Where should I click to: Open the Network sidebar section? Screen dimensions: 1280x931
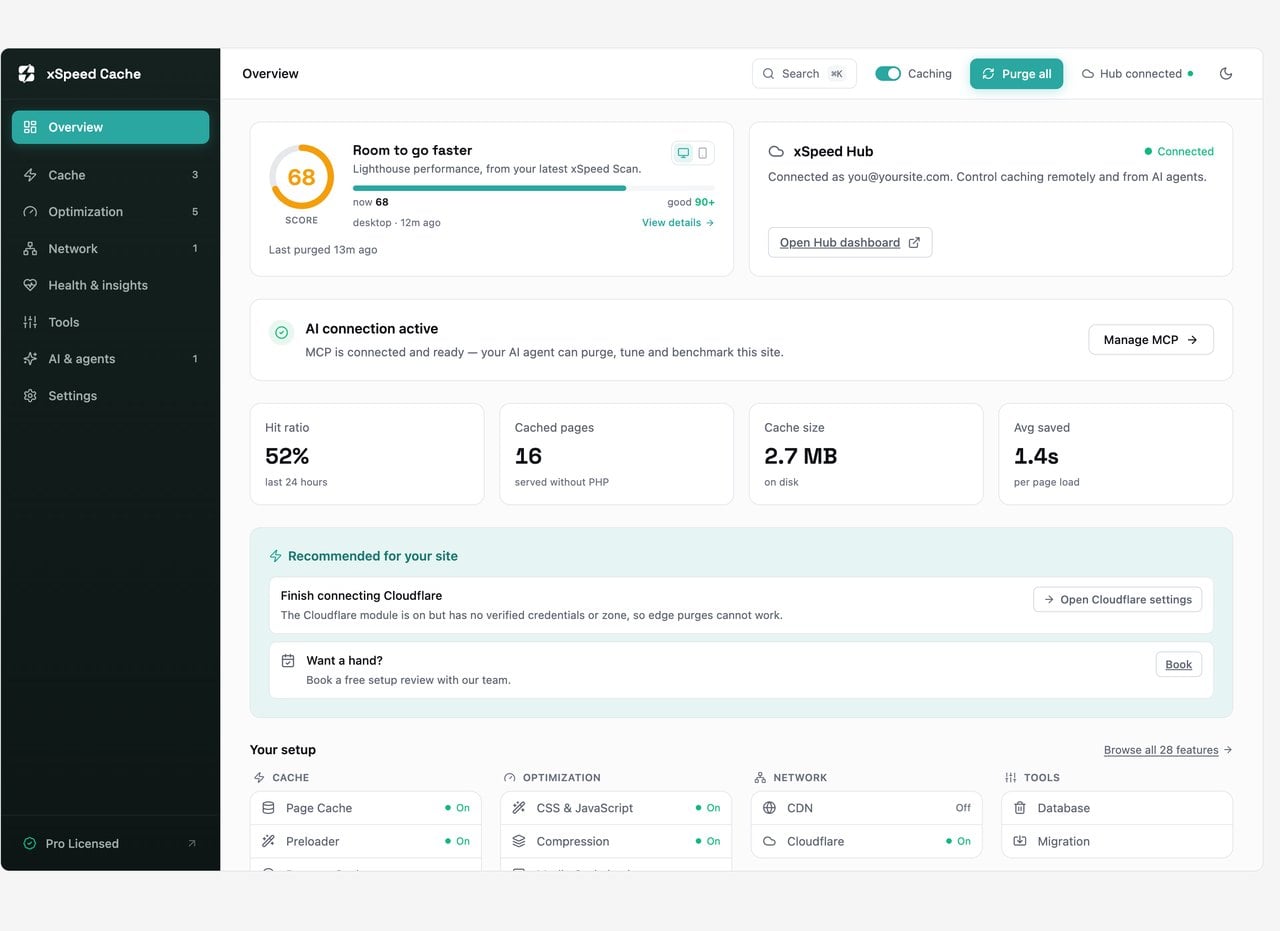110,249
